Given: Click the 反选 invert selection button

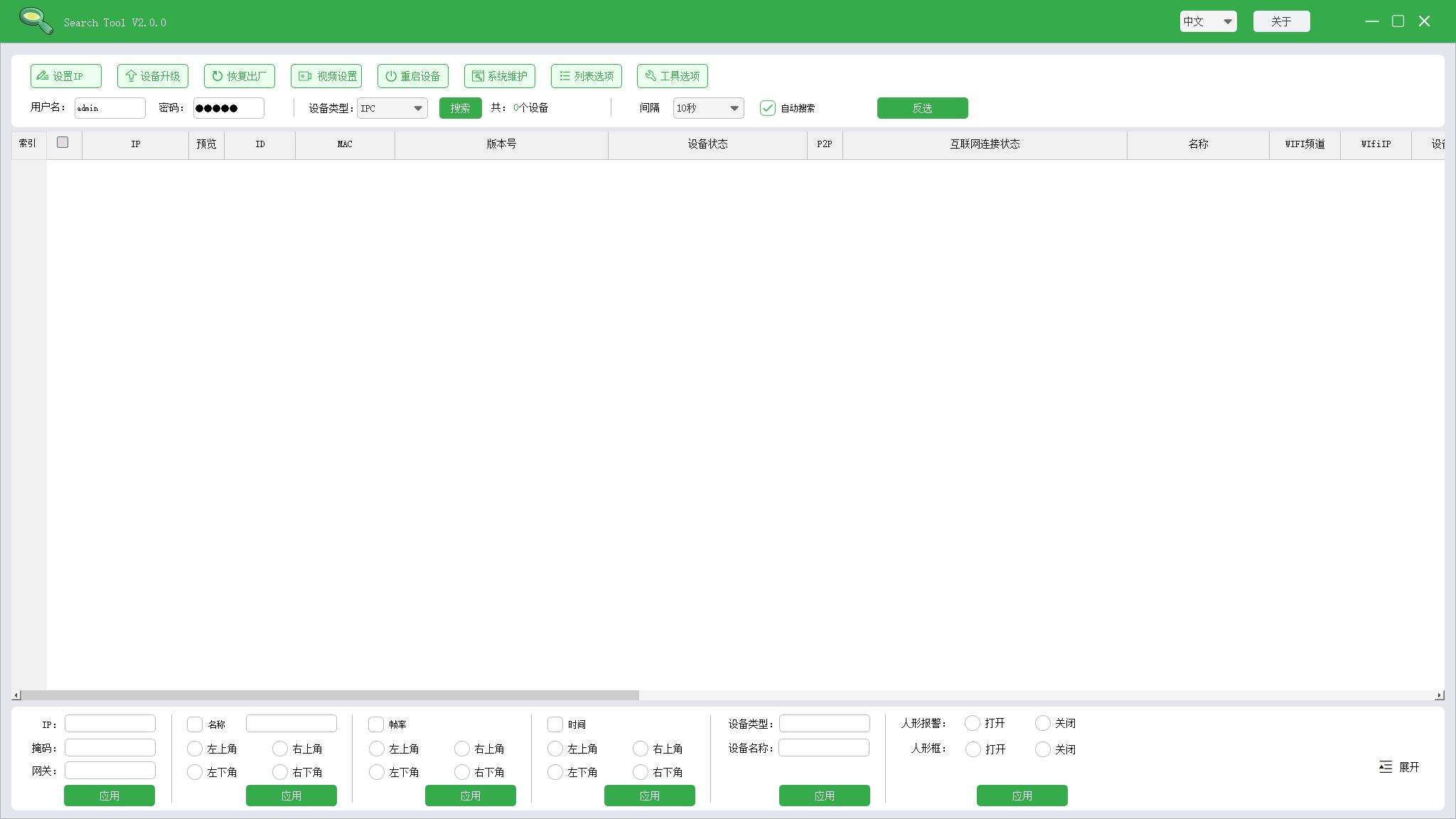Looking at the screenshot, I should tap(922, 108).
